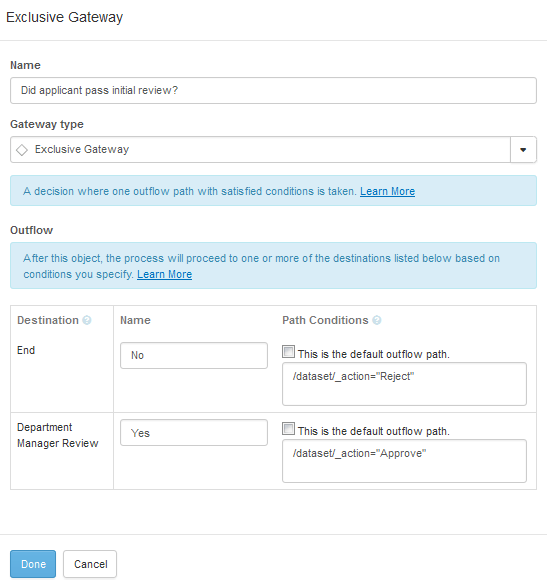The height and width of the screenshot is (586, 547).
Task: Edit the outflow name field 'Yes'
Action: [x=194, y=432]
